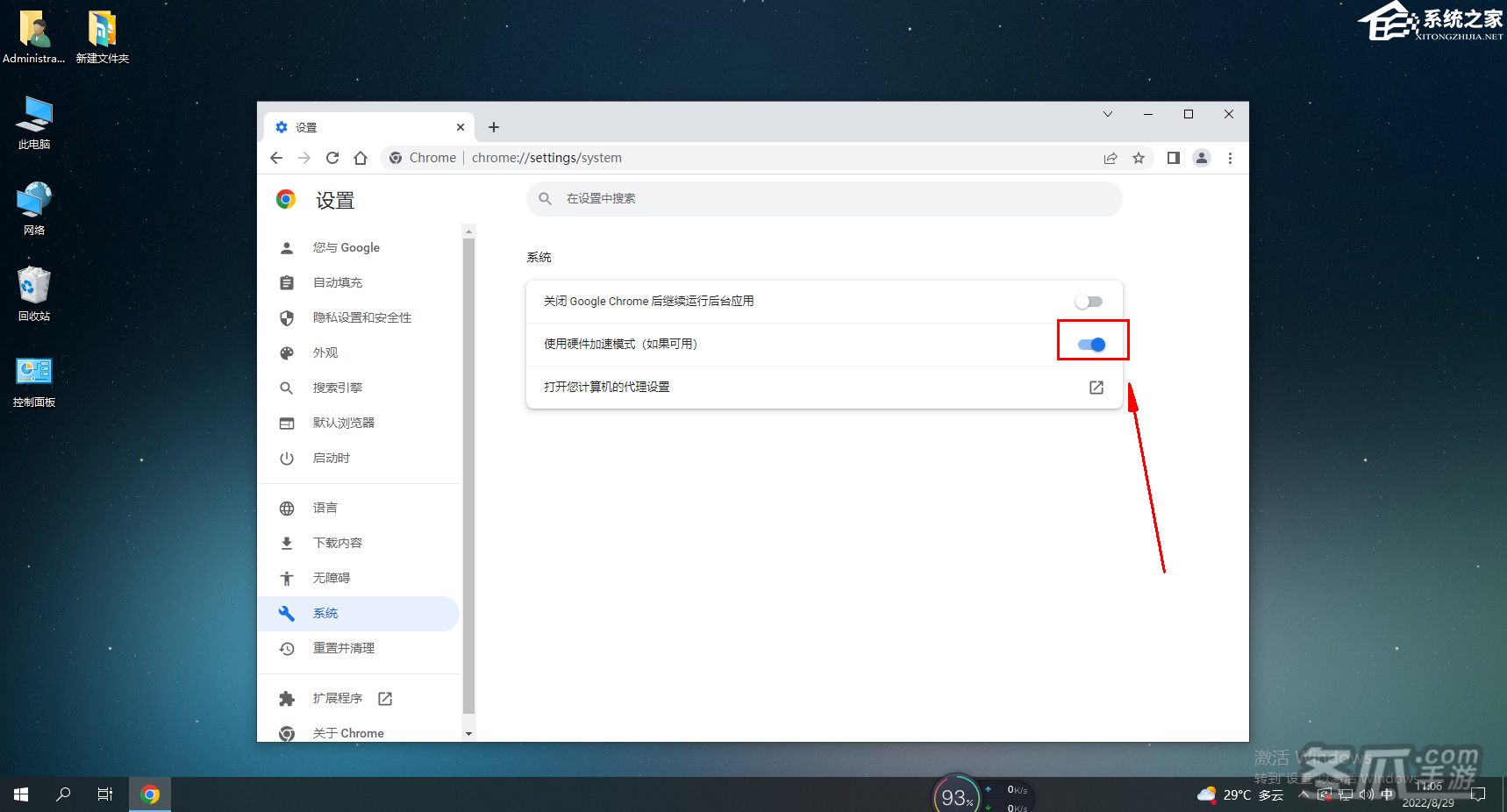Screen dimensions: 1507x812
Task: Open 此电脑 desktop icon
Action: pos(34,123)
